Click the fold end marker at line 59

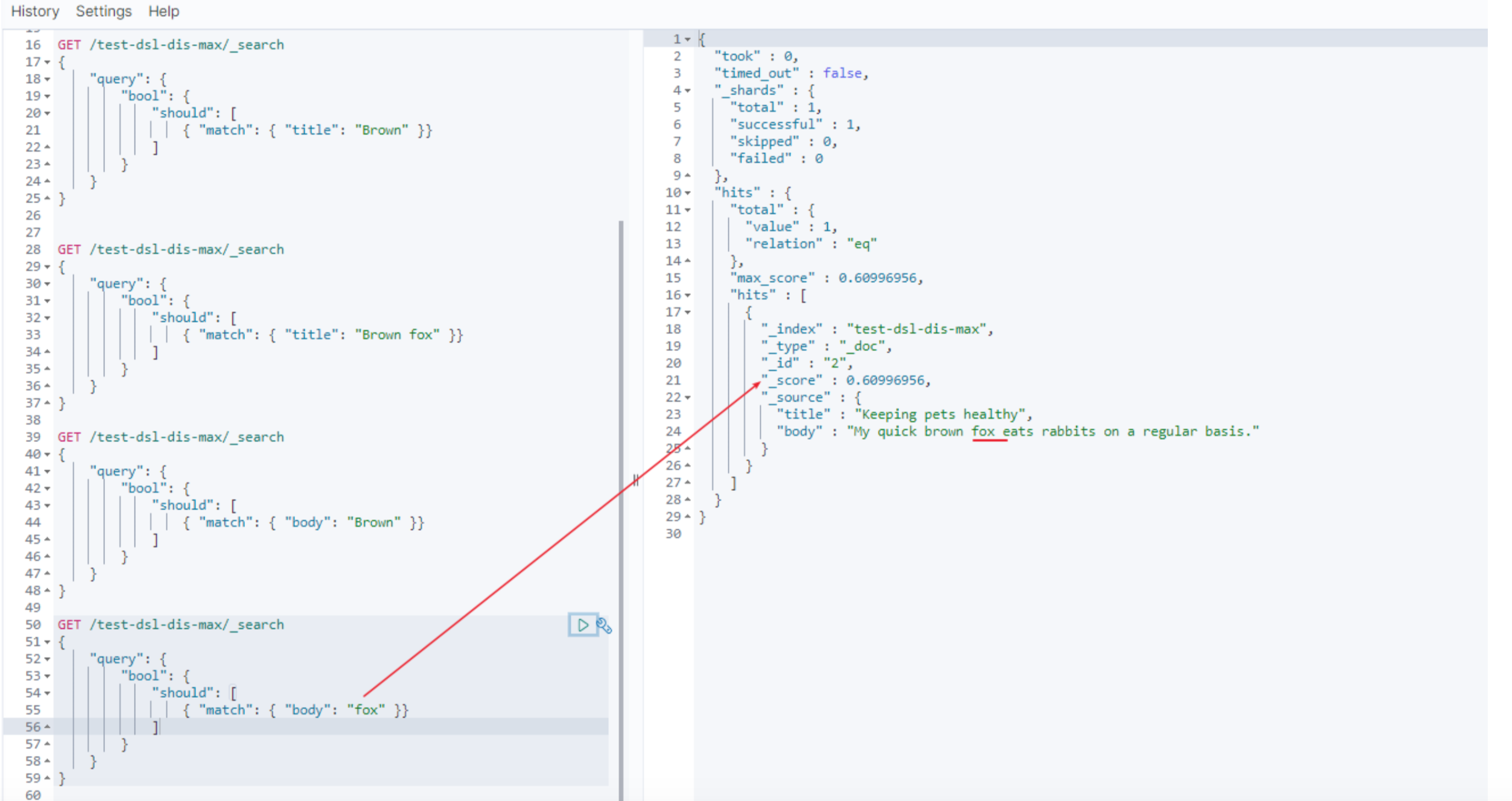click(47, 778)
